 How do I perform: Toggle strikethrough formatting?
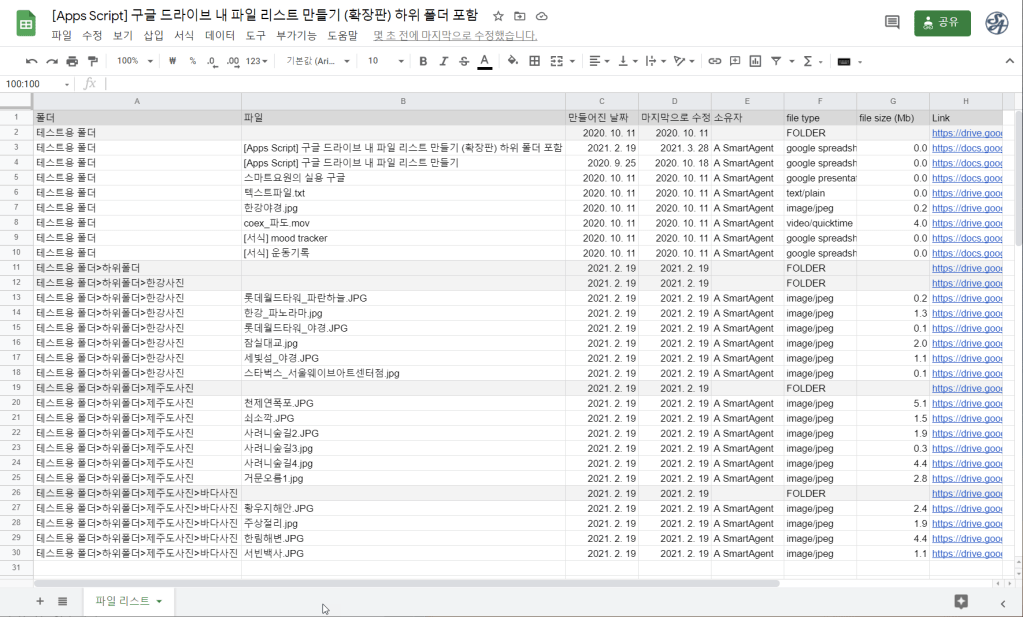point(463,61)
